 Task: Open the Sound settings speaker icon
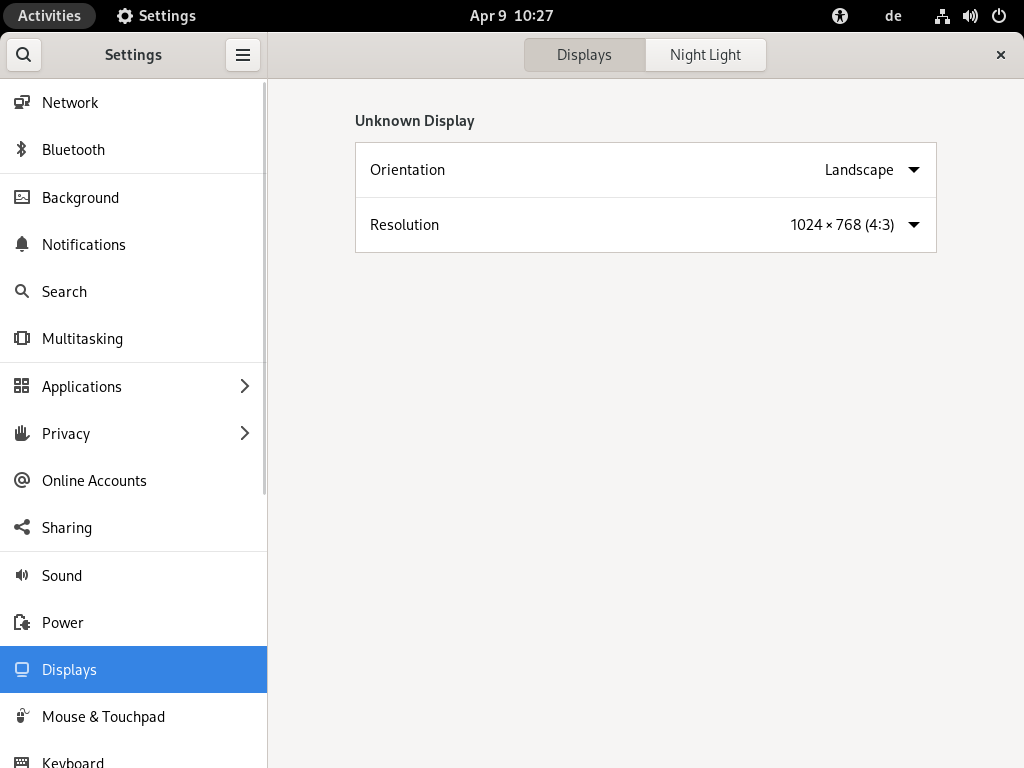coord(22,576)
